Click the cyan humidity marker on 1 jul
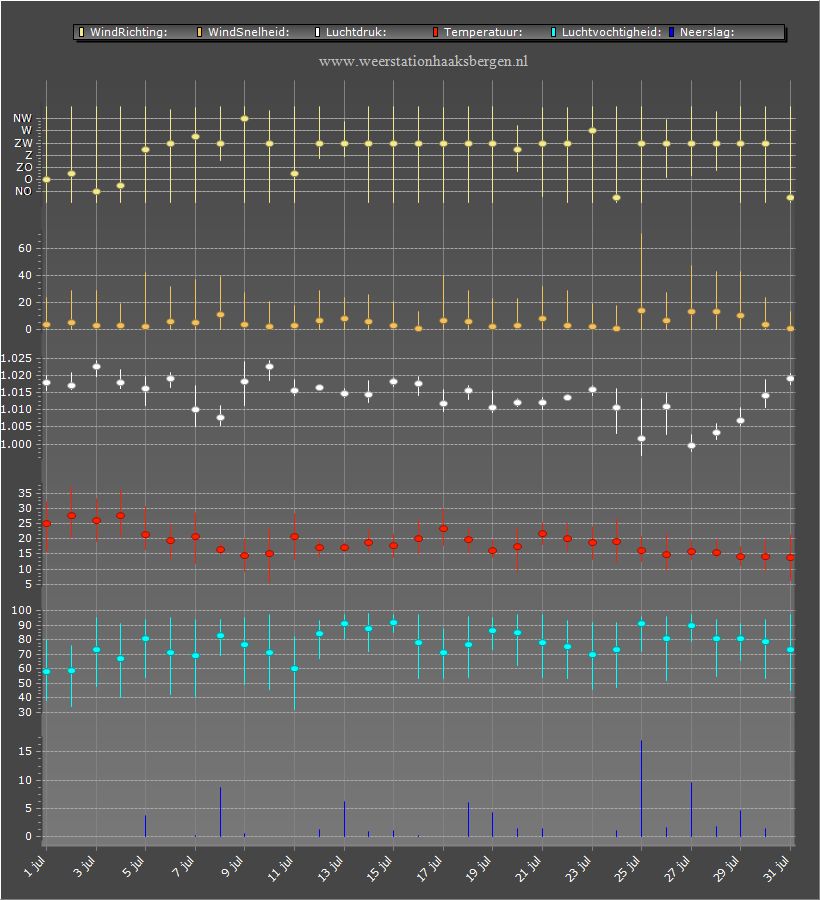 pyautogui.click(x=46, y=671)
